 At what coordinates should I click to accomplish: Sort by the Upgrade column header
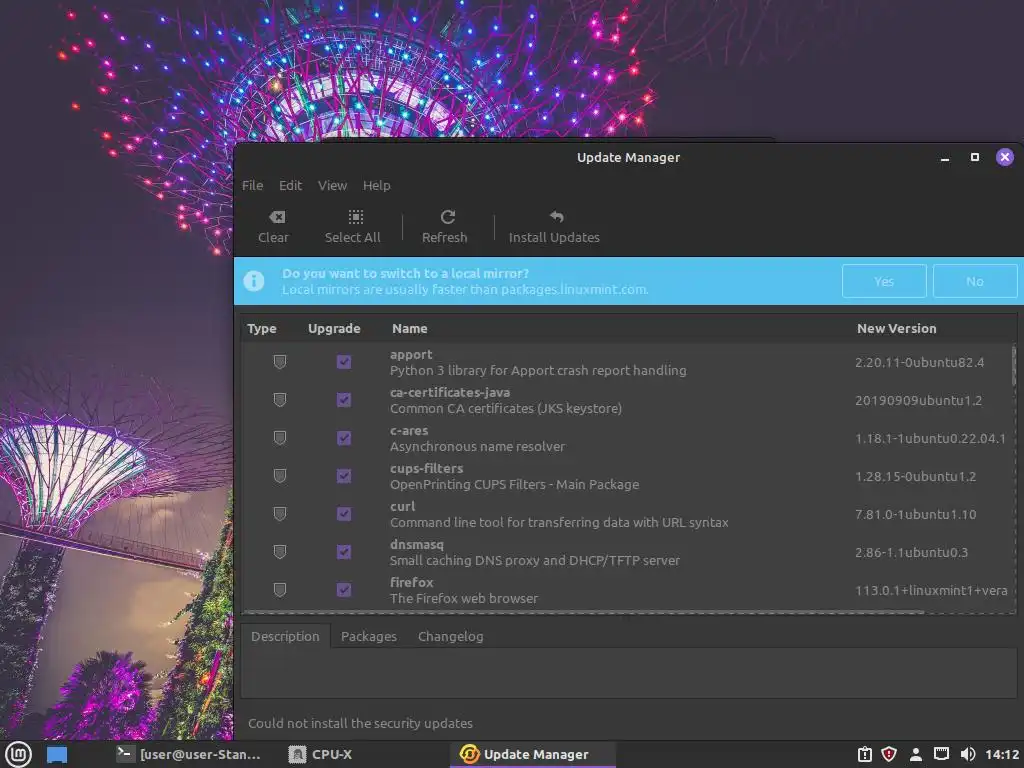pos(334,328)
